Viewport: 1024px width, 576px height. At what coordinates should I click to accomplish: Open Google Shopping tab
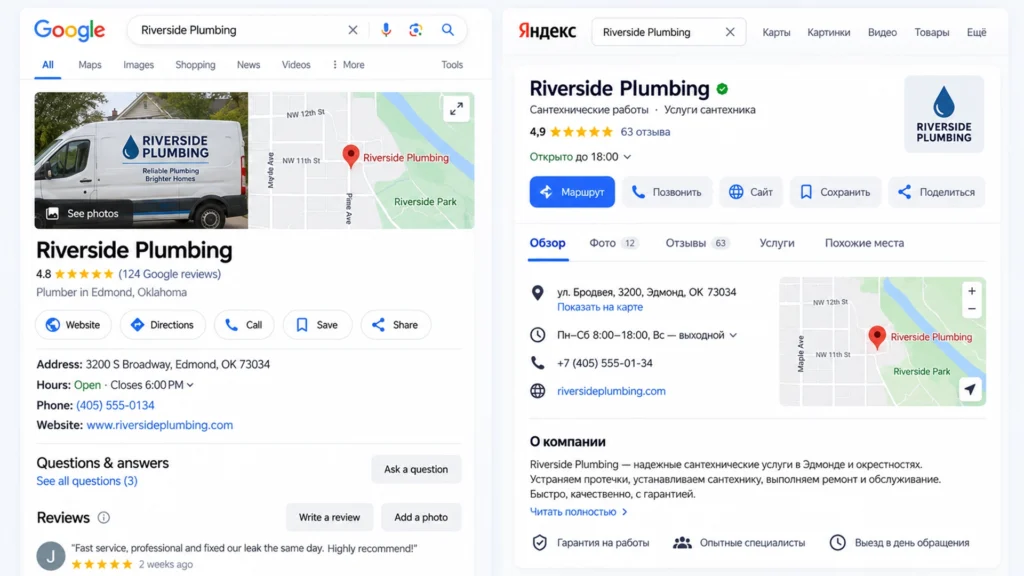[195, 65]
